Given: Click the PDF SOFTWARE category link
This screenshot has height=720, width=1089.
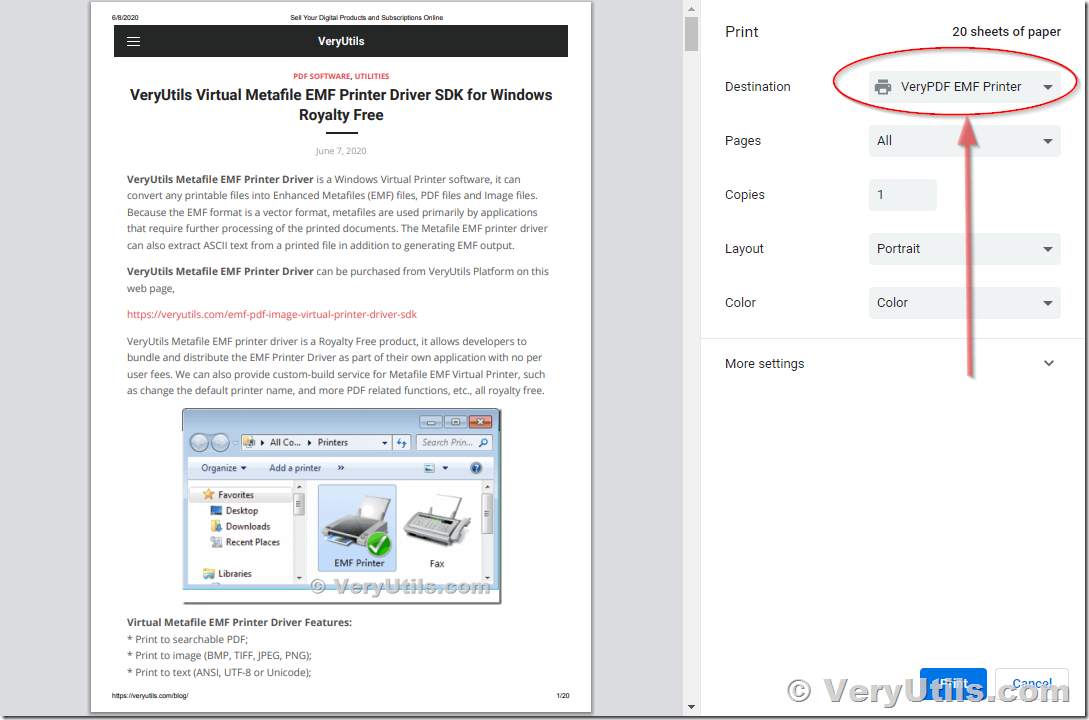Looking at the screenshot, I should coord(322,76).
